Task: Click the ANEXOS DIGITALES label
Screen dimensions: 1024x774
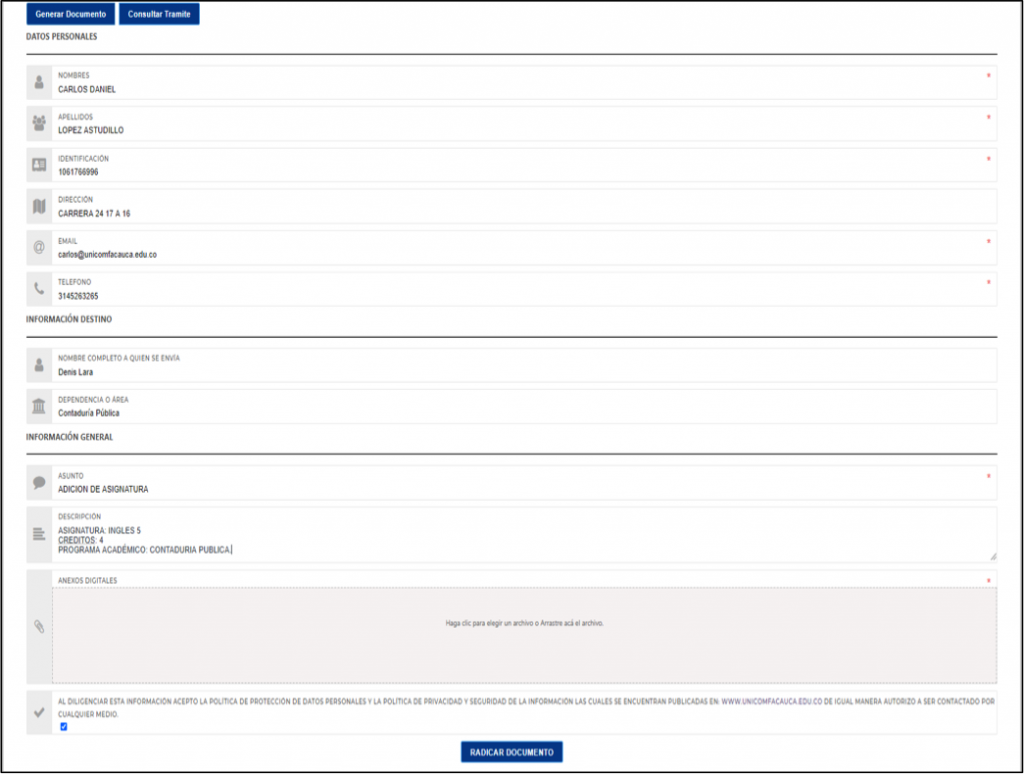Action: (x=88, y=580)
